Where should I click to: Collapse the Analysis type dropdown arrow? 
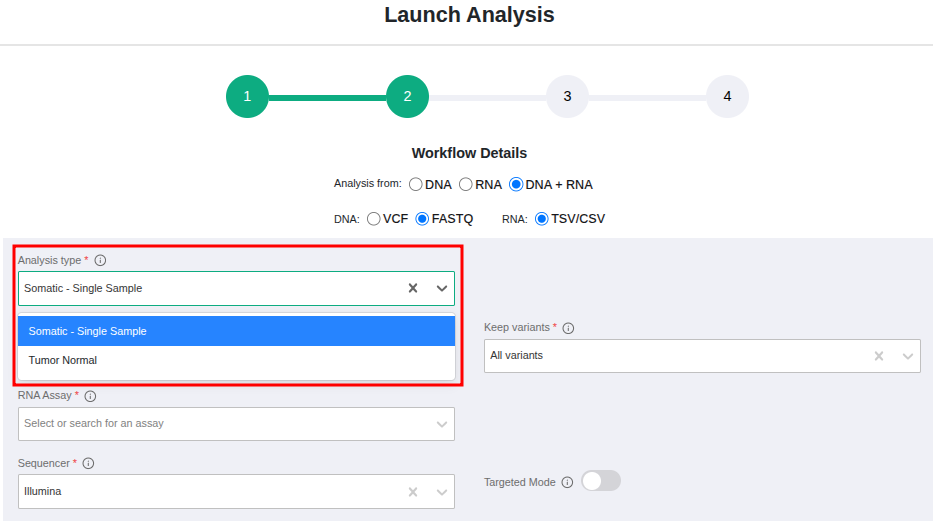coord(441,288)
